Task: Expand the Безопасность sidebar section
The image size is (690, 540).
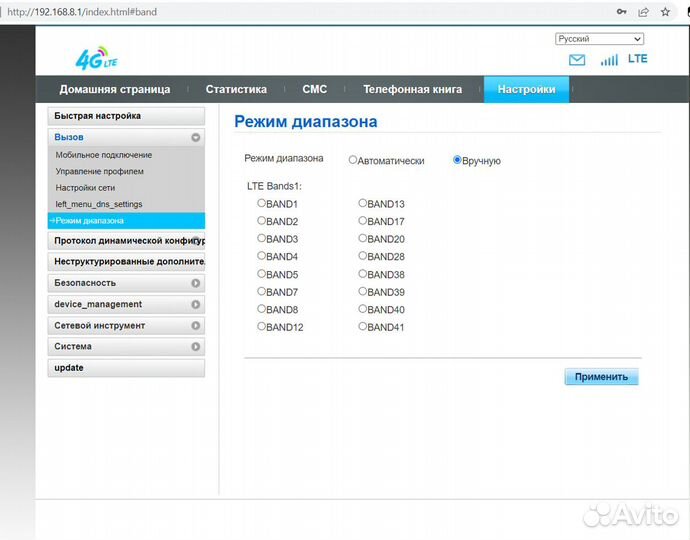Action: (196, 283)
